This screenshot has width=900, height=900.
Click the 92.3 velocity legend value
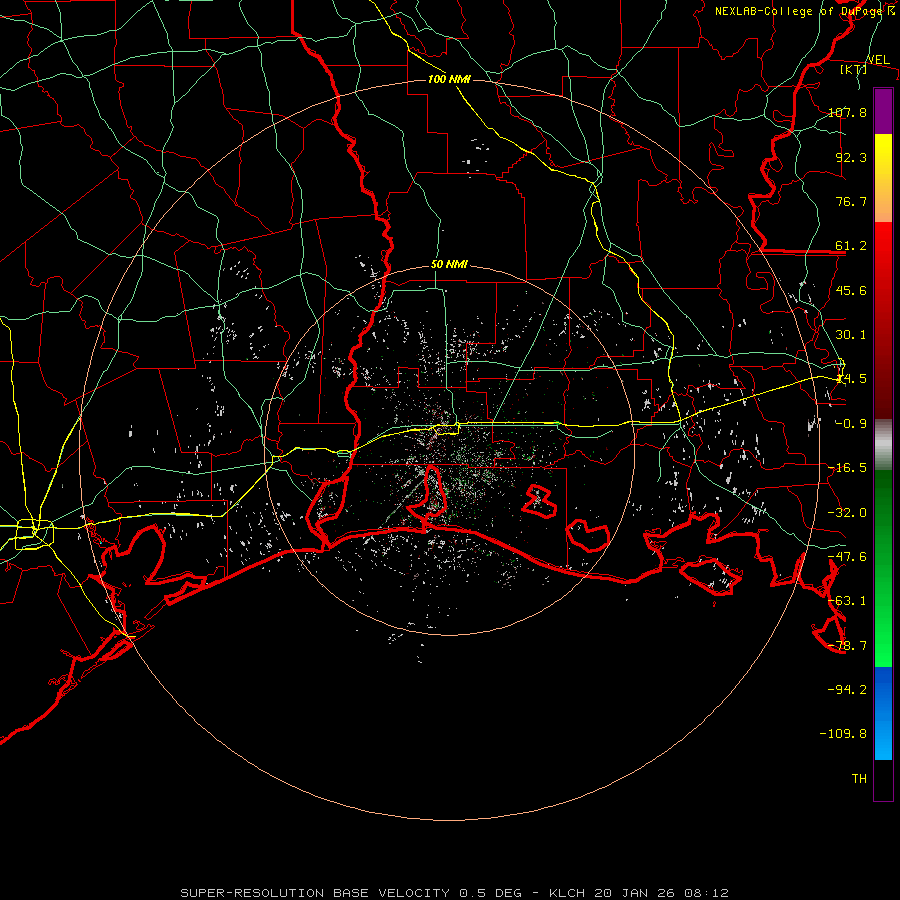[851, 157]
